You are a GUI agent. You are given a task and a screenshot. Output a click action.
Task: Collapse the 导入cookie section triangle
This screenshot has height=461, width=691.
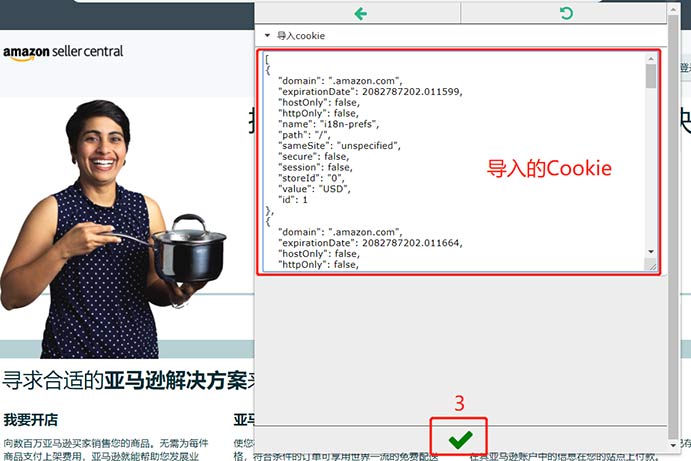(x=268, y=36)
